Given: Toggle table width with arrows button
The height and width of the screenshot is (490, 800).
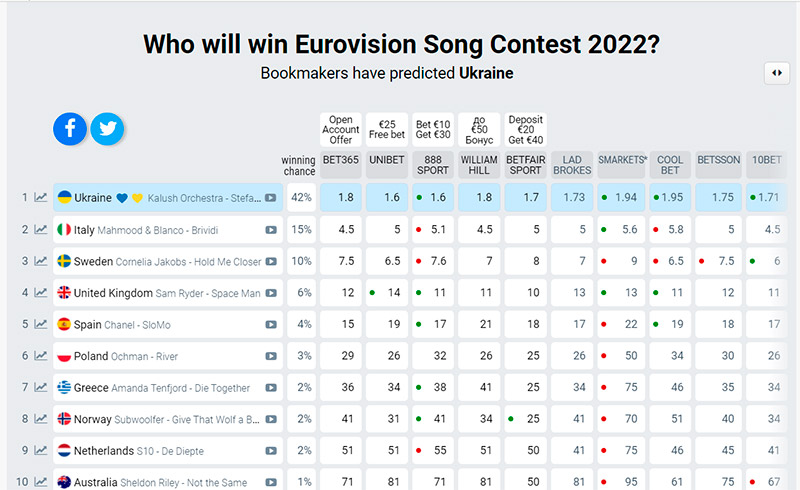Looking at the screenshot, I should click(777, 73).
